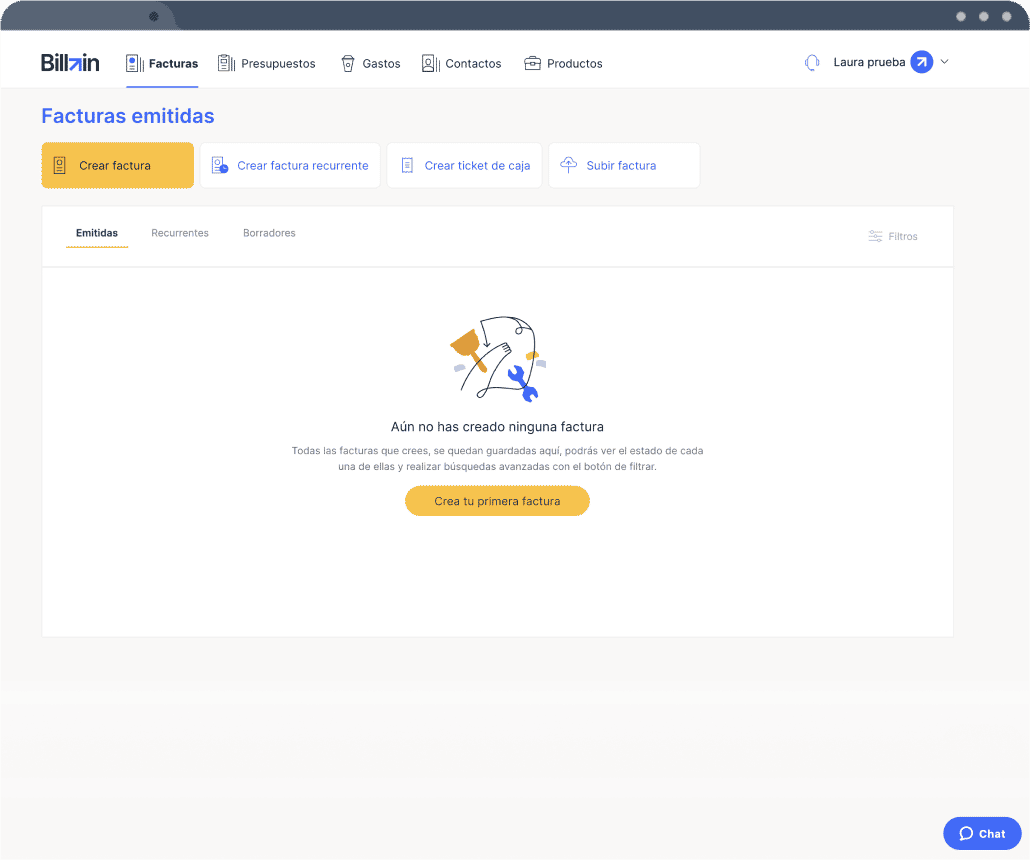Click the blue arrow profile avatar
Viewport: 1030px width, 860px height.
[x=922, y=62]
